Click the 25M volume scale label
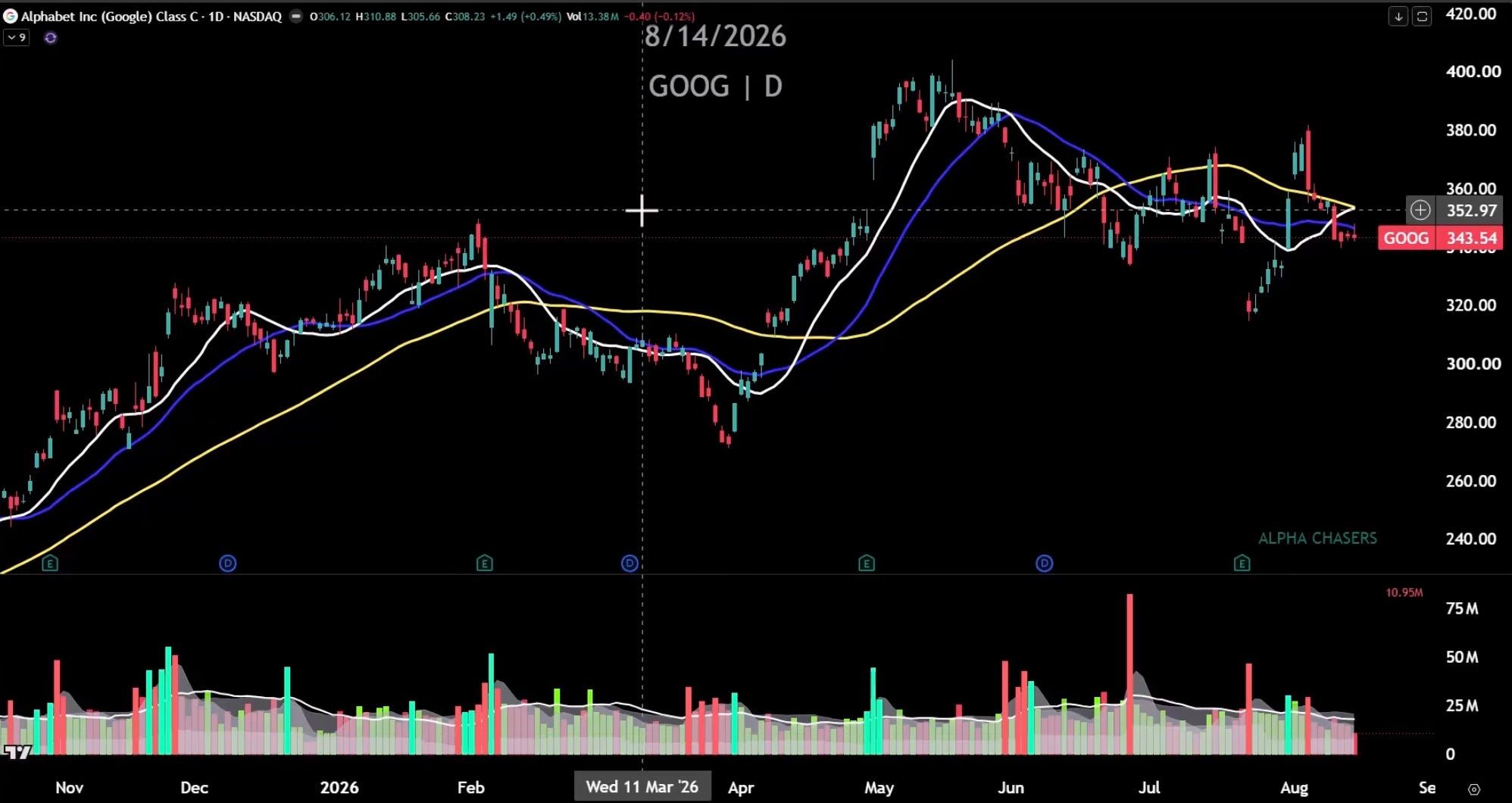The width and height of the screenshot is (1512, 803). click(x=1462, y=705)
